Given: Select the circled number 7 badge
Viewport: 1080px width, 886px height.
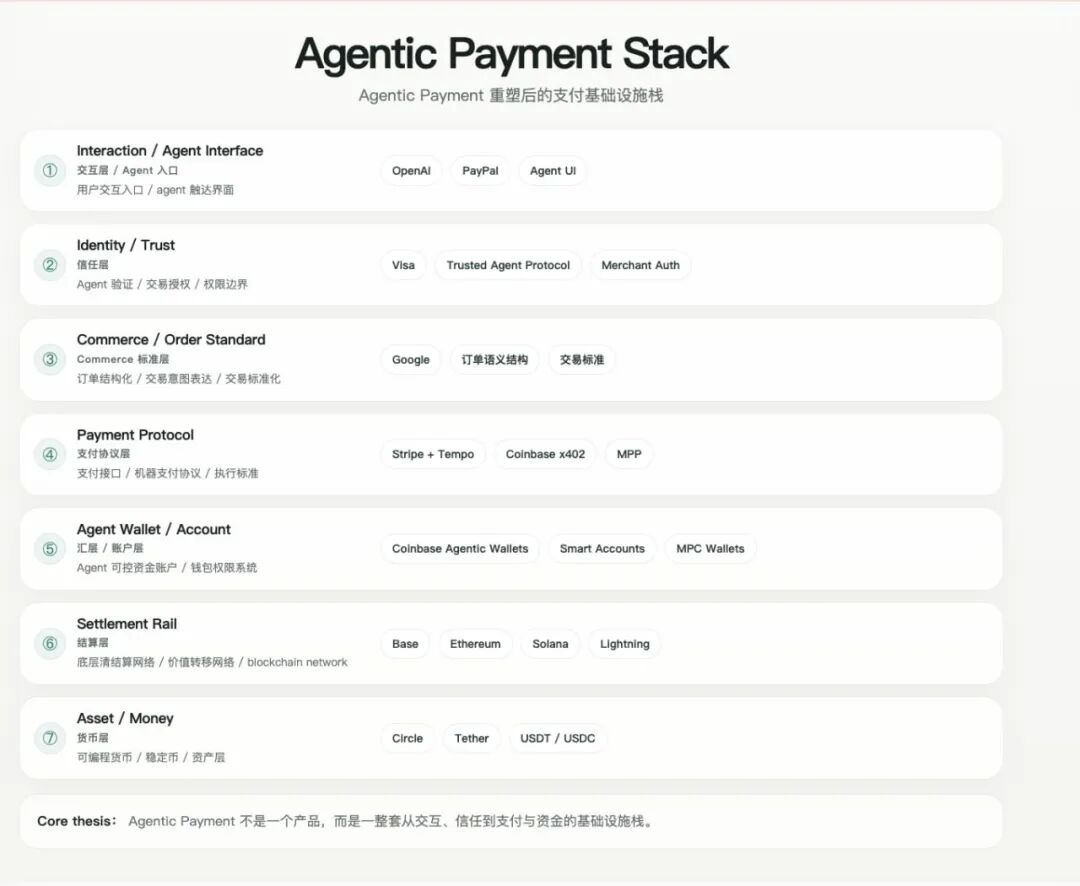Looking at the screenshot, I should point(49,738).
